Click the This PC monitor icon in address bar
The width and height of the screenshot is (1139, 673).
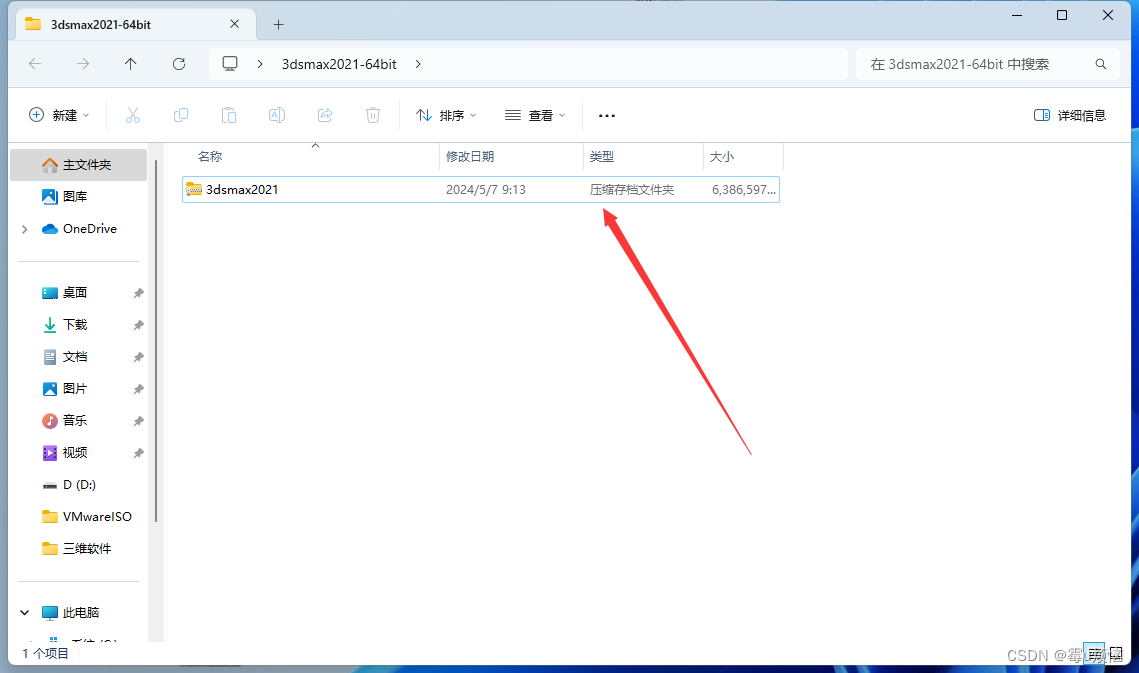click(x=230, y=64)
